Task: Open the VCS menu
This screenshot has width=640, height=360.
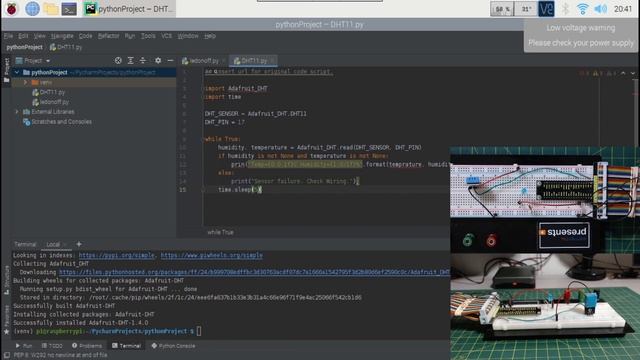Action: pyautogui.click(x=166, y=36)
